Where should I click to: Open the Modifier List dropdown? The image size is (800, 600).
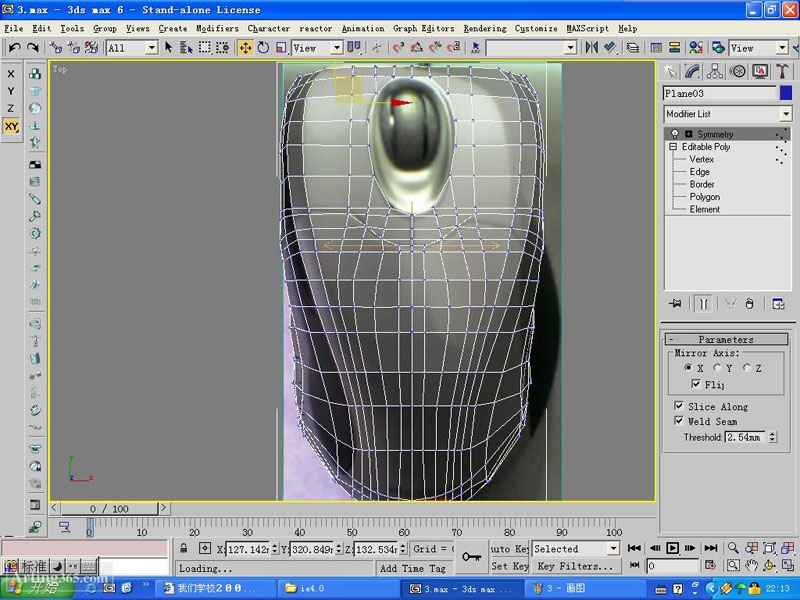click(x=789, y=114)
